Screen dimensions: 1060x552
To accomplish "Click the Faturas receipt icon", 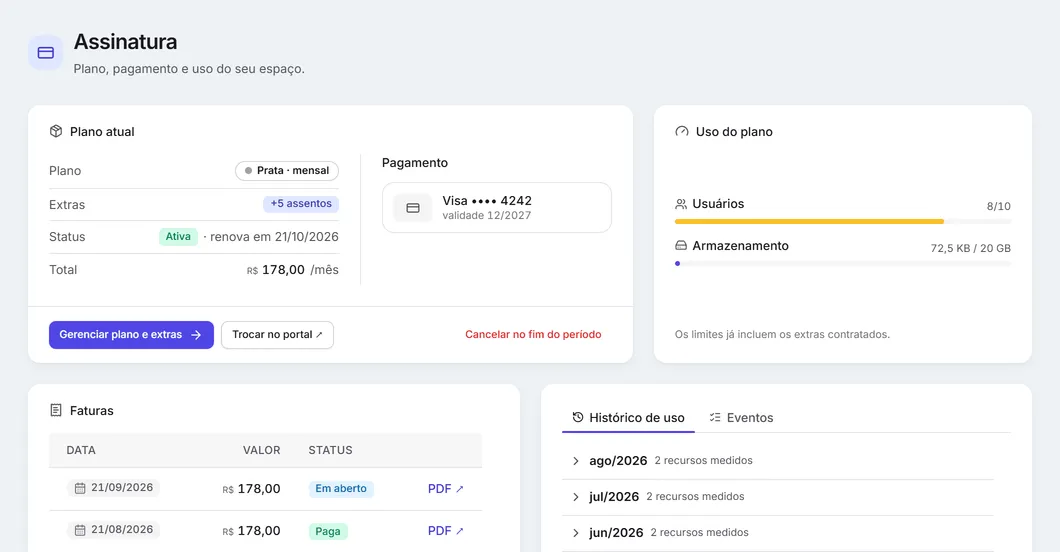I will [56, 410].
